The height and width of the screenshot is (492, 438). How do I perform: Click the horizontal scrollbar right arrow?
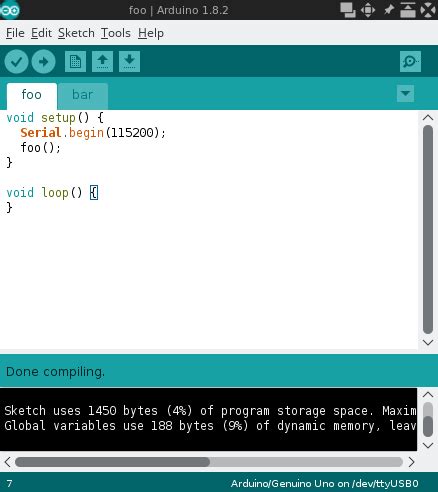click(411, 462)
